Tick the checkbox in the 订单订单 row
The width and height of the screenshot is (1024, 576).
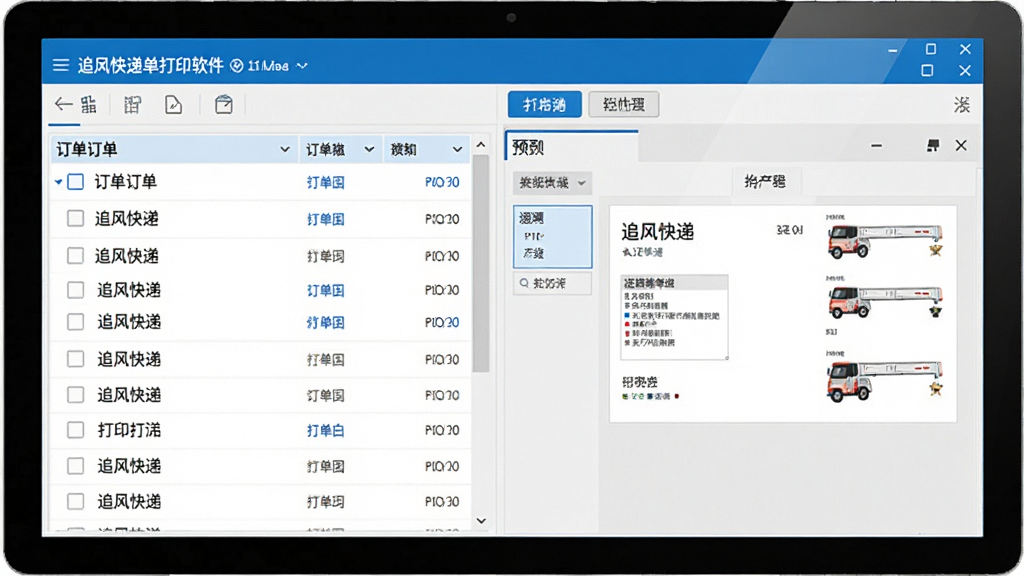[x=76, y=182]
